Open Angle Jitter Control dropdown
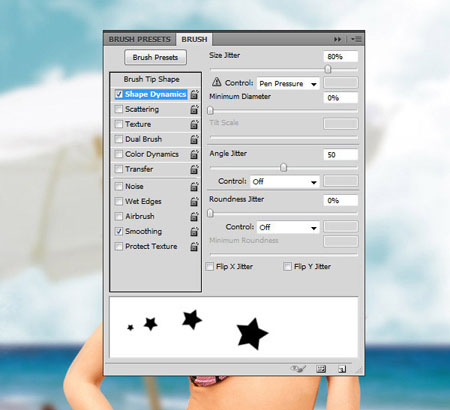Screen dimensions: 450x410 pyautogui.click(x=285, y=182)
